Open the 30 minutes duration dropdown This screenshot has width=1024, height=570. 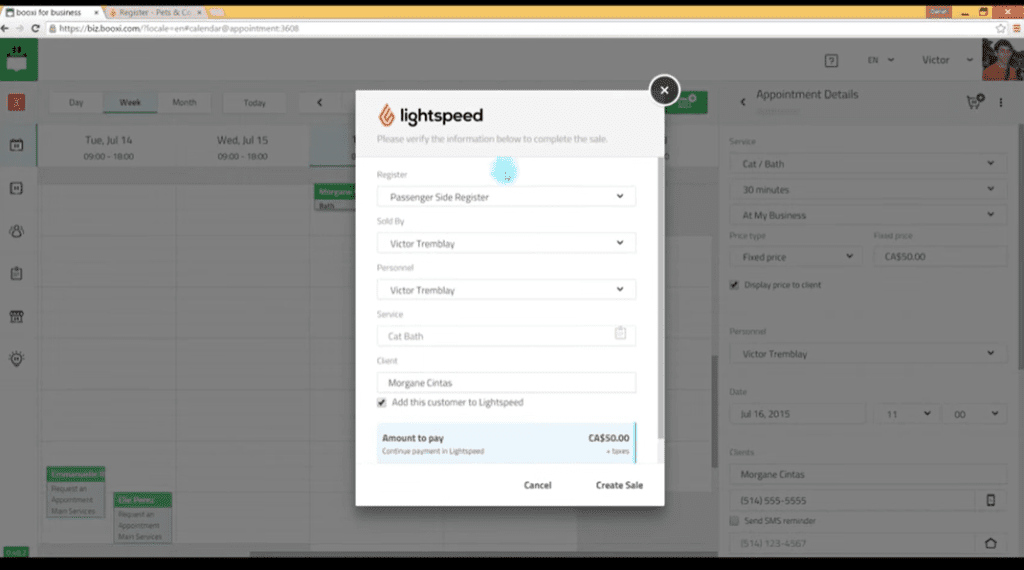click(868, 189)
